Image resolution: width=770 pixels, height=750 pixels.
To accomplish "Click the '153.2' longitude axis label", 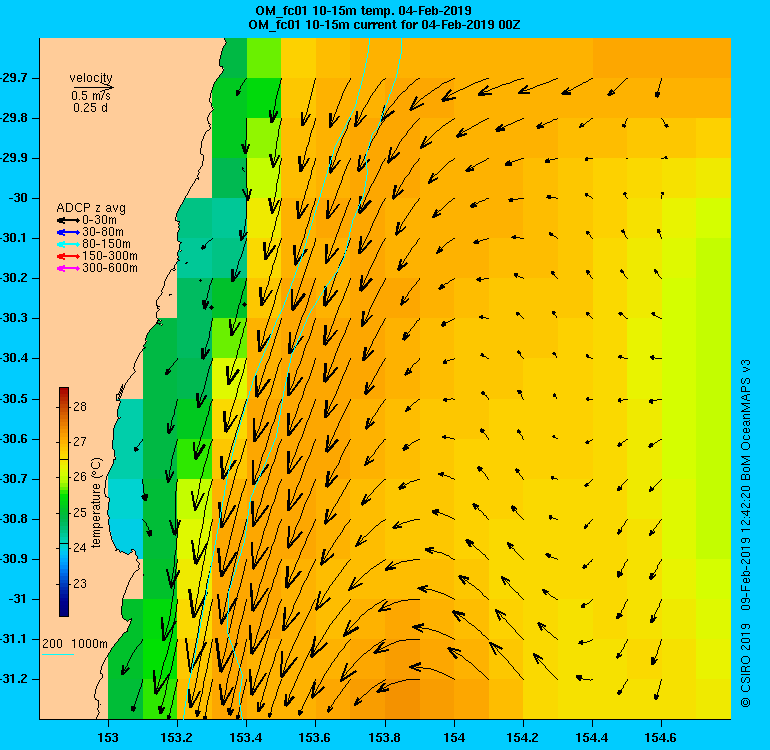I will 177,737.
